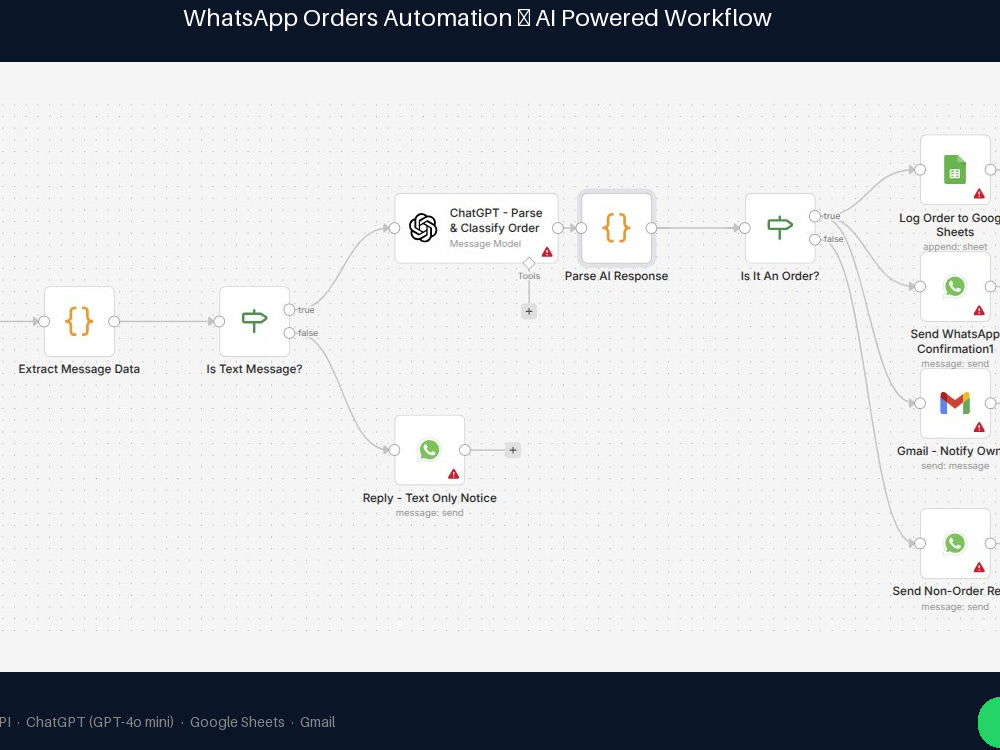Open the Gmail Notify Owner node
The image size is (1000, 750).
tap(955, 403)
